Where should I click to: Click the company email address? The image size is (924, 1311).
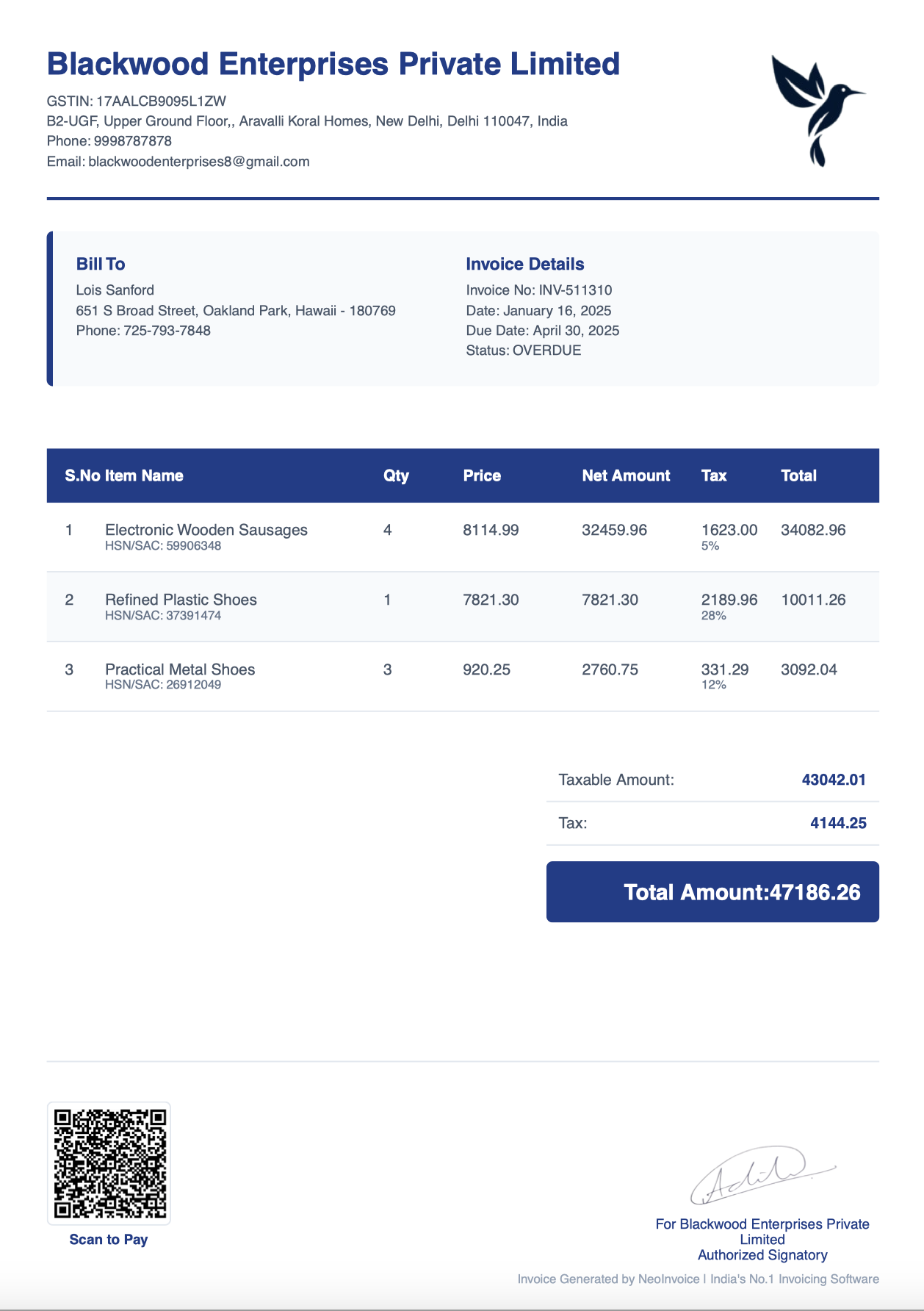[x=198, y=162]
